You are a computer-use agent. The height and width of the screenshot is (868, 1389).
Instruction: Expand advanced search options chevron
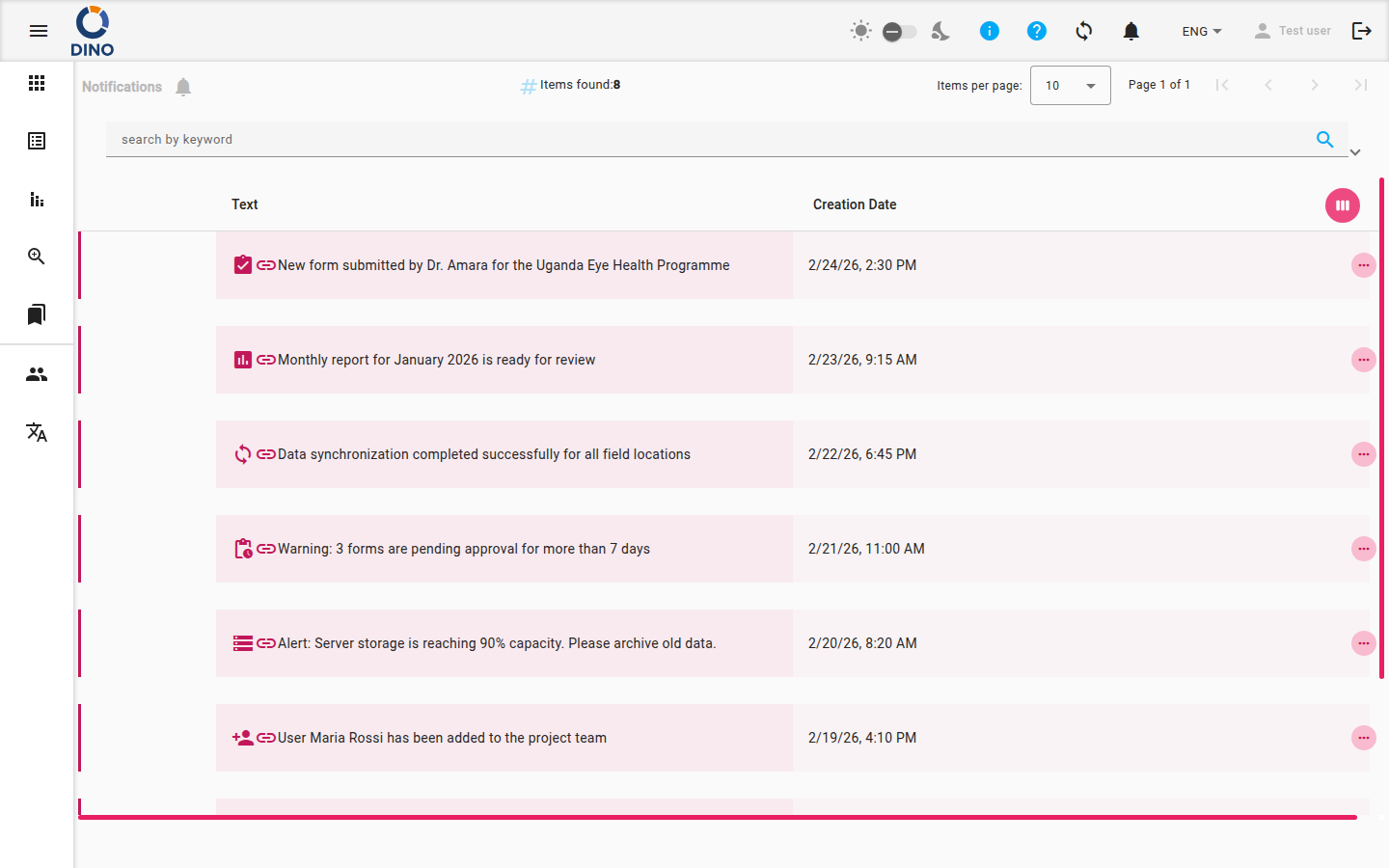point(1355,152)
